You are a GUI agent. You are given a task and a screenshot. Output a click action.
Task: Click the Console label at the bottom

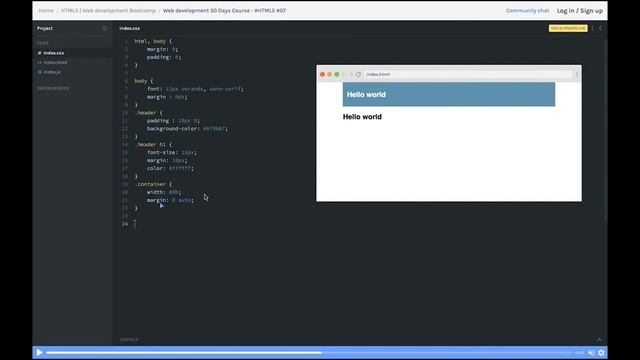(129, 340)
